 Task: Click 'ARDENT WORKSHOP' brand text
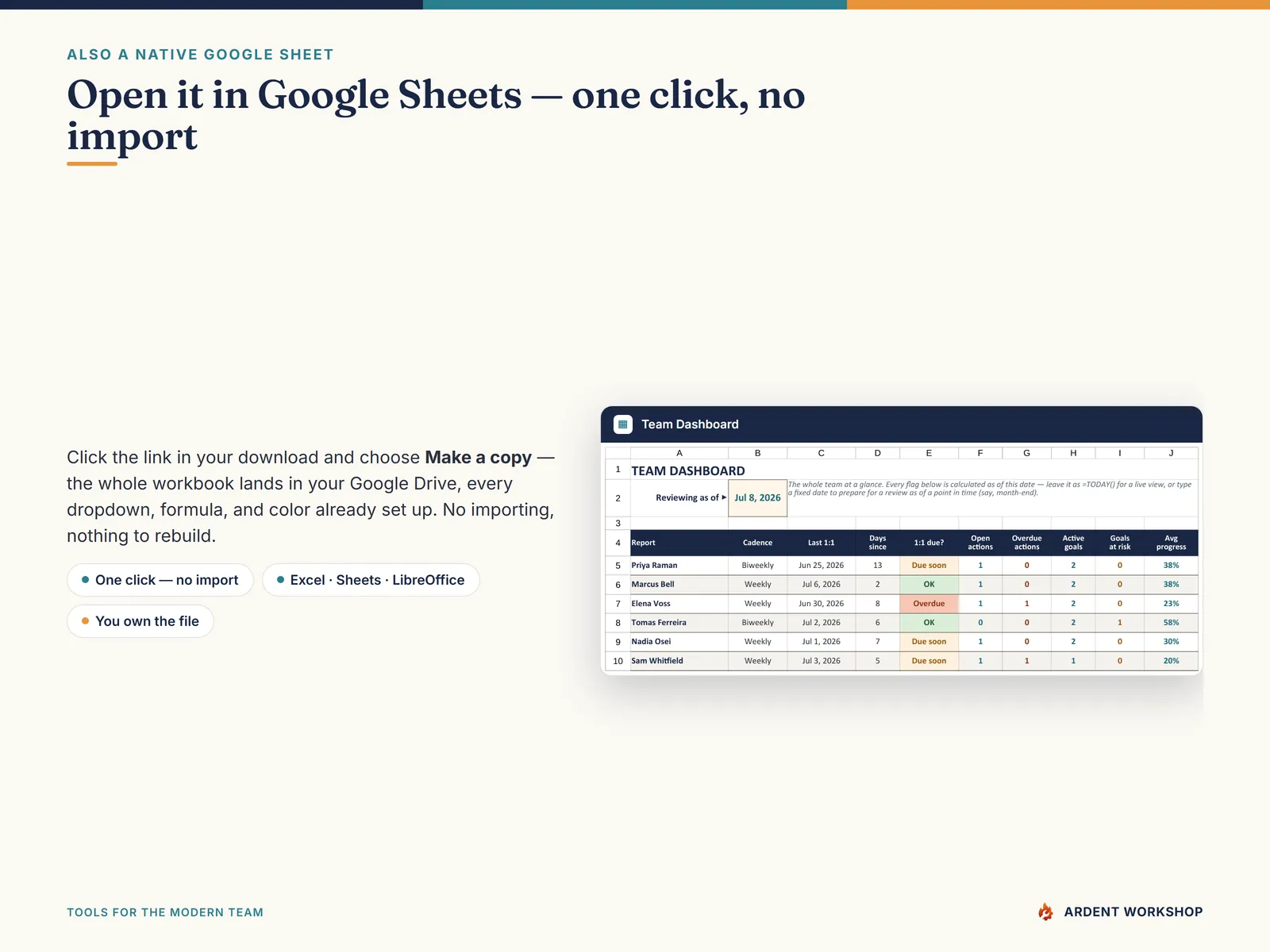[x=1133, y=912]
